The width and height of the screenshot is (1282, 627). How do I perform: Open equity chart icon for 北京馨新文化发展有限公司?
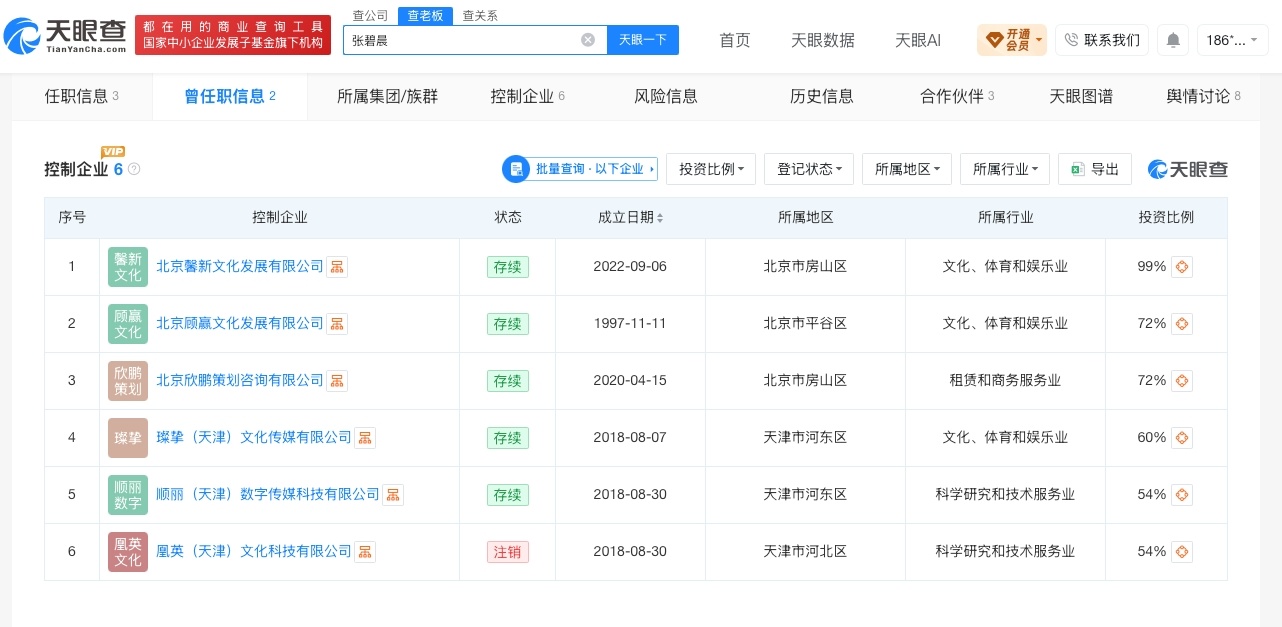(337, 267)
